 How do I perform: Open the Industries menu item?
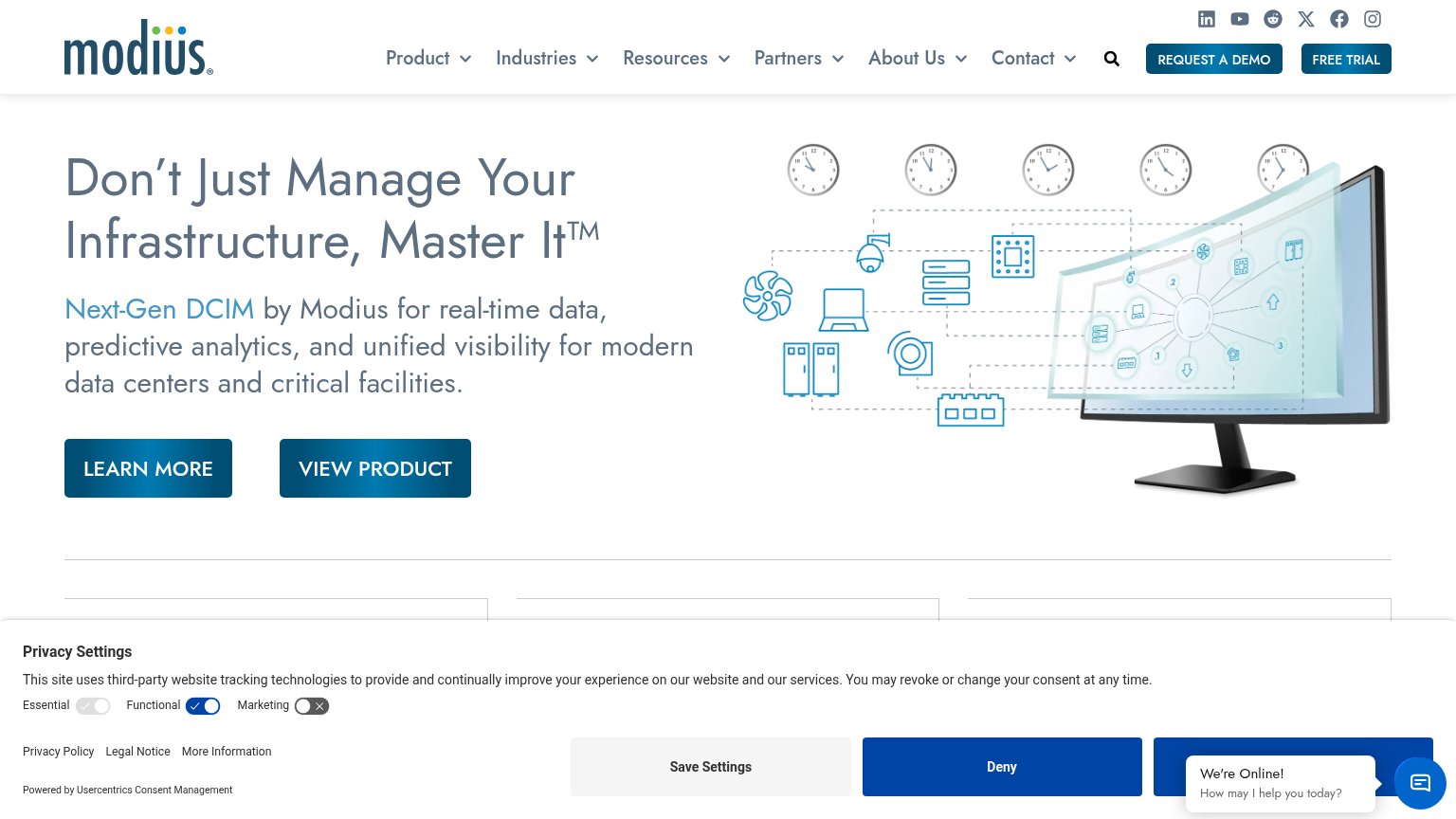(537, 58)
